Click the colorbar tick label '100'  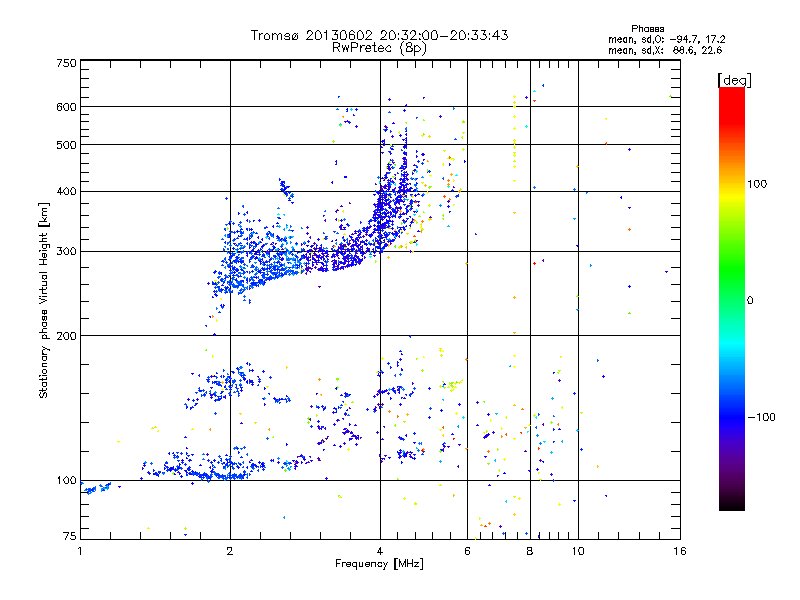coord(757,184)
